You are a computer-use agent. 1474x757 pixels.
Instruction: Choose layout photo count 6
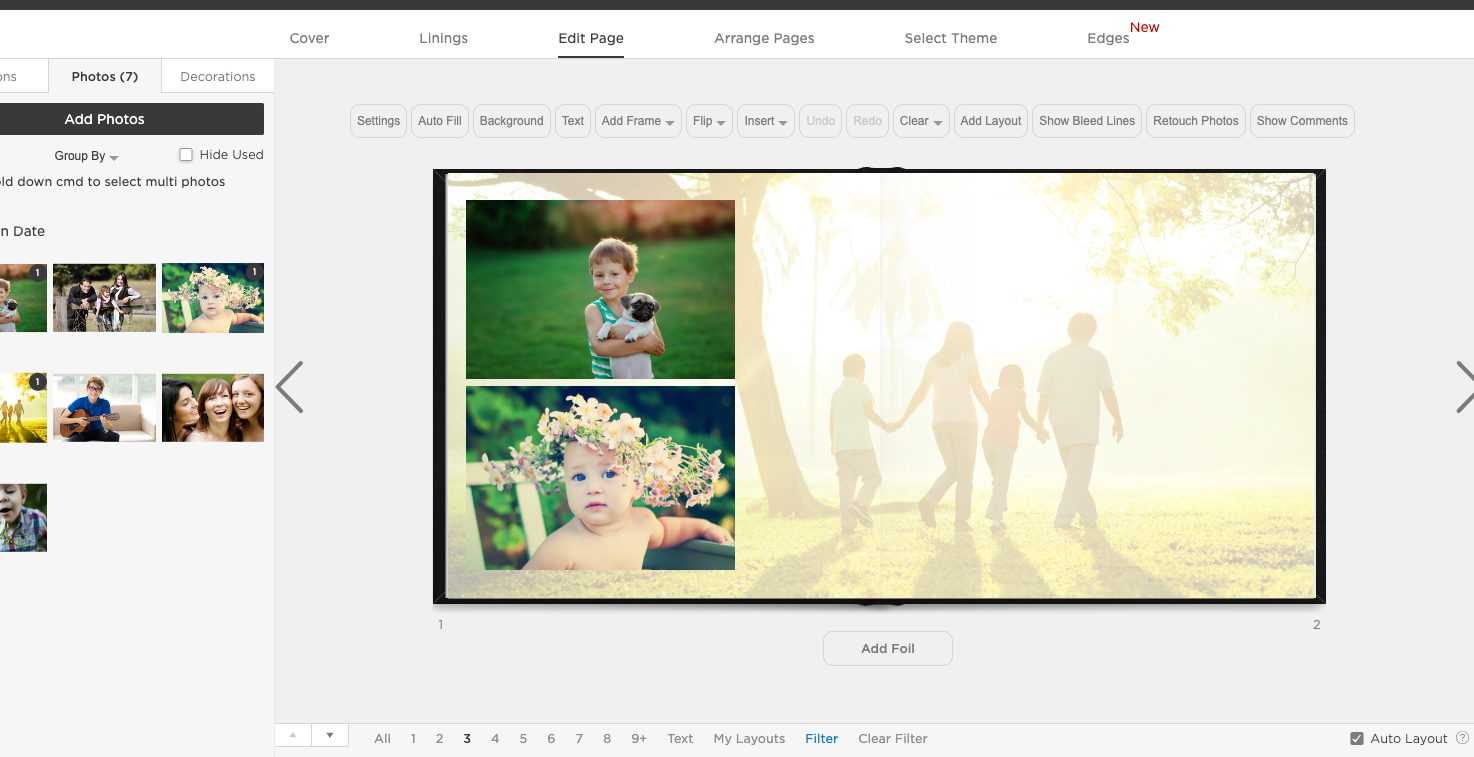551,739
